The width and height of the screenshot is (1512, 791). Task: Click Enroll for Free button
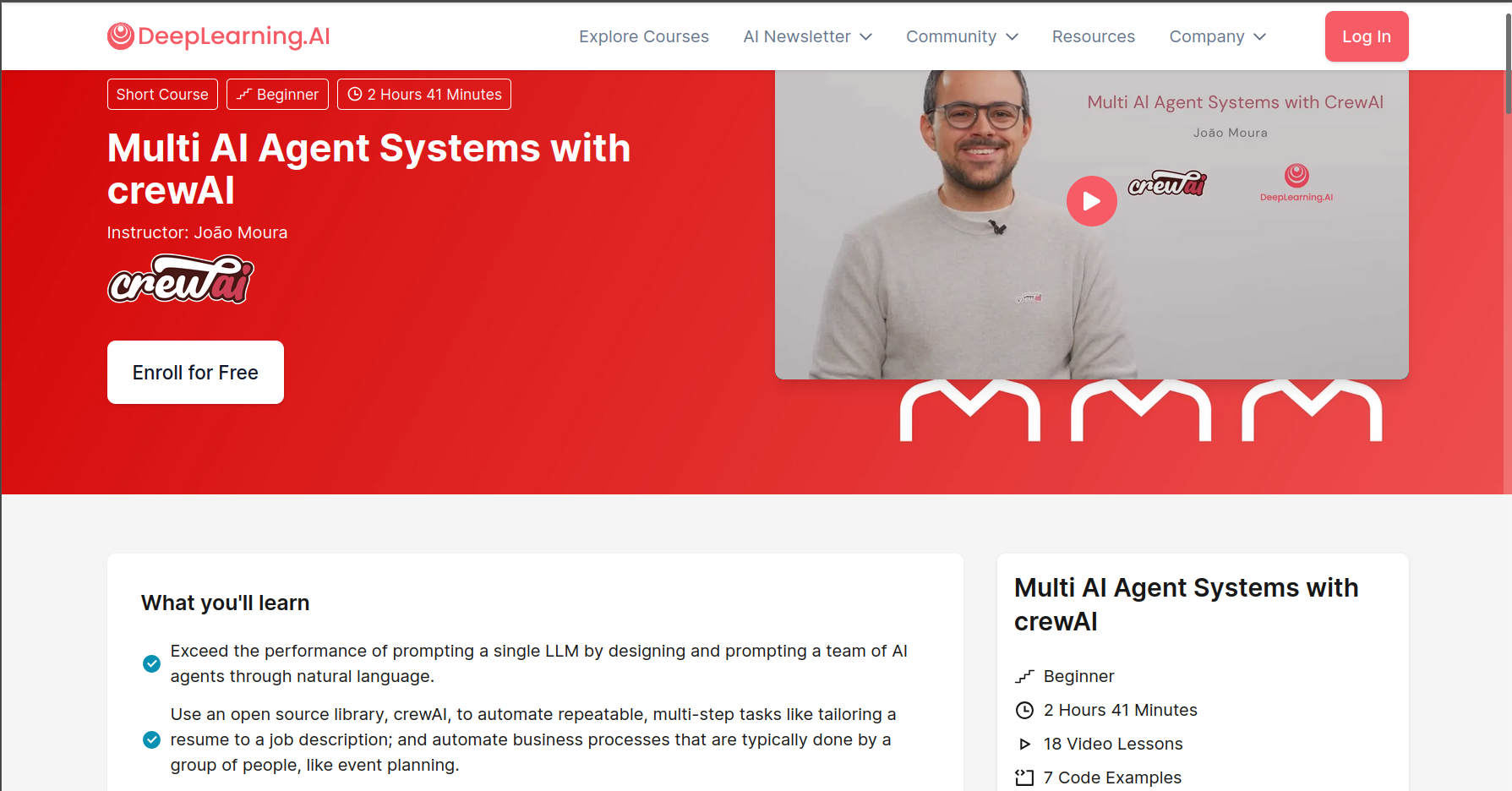click(195, 373)
